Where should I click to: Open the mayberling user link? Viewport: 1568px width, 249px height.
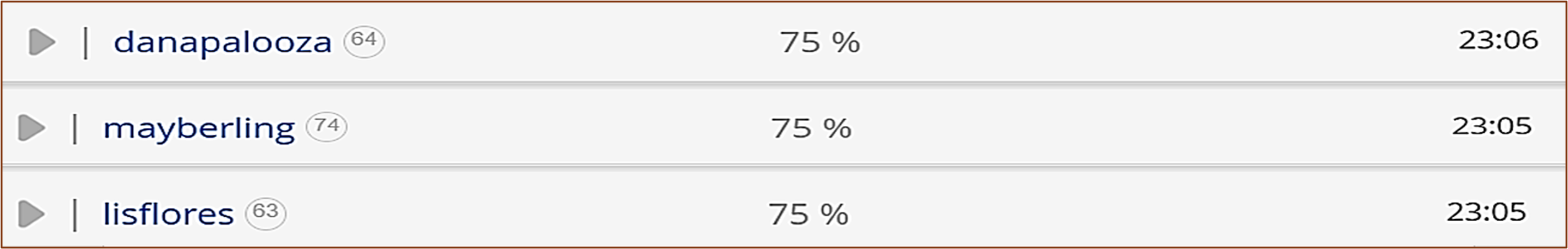pyautogui.click(x=199, y=129)
